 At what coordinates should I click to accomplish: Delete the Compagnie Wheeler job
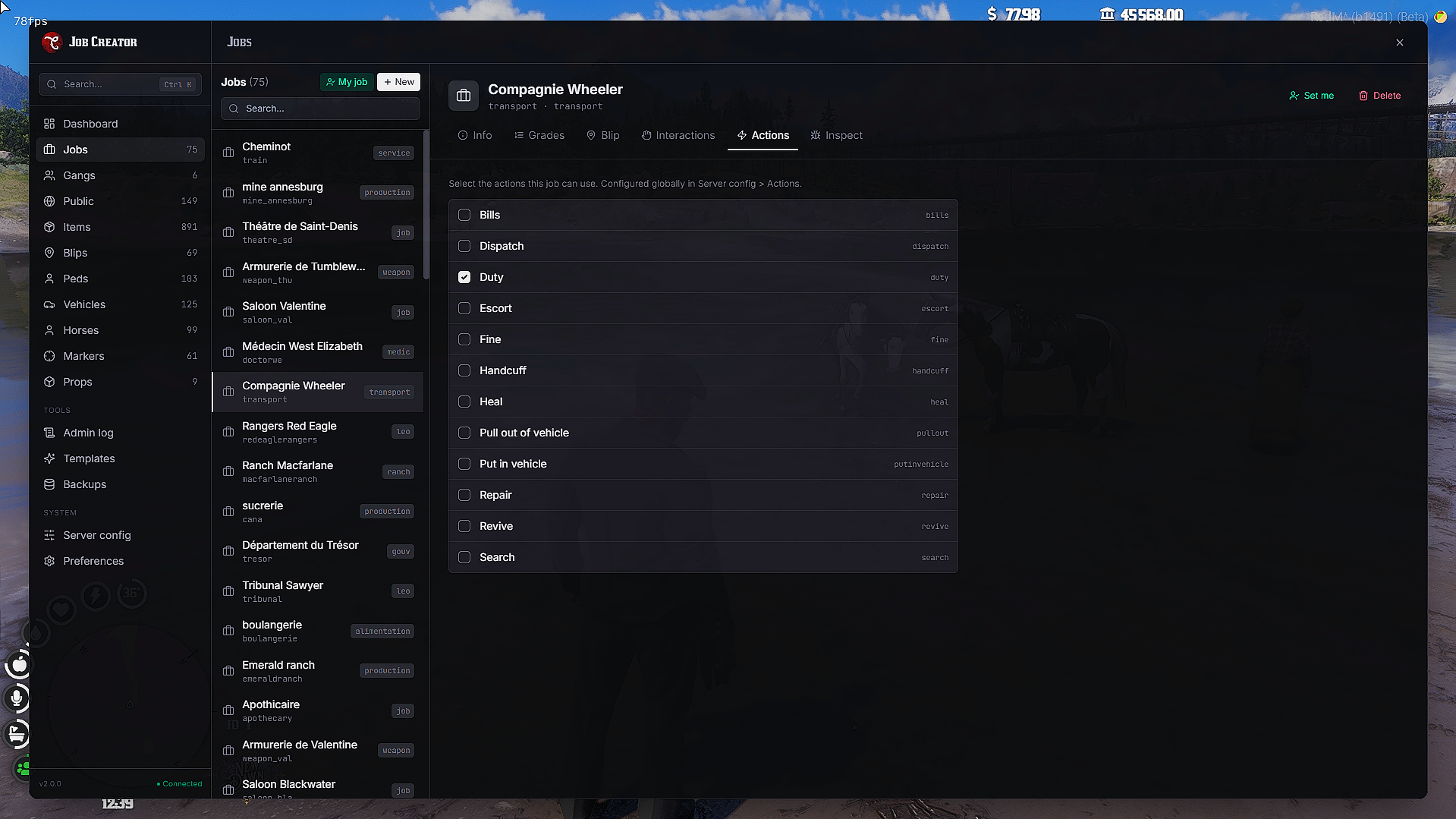[1379, 96]
